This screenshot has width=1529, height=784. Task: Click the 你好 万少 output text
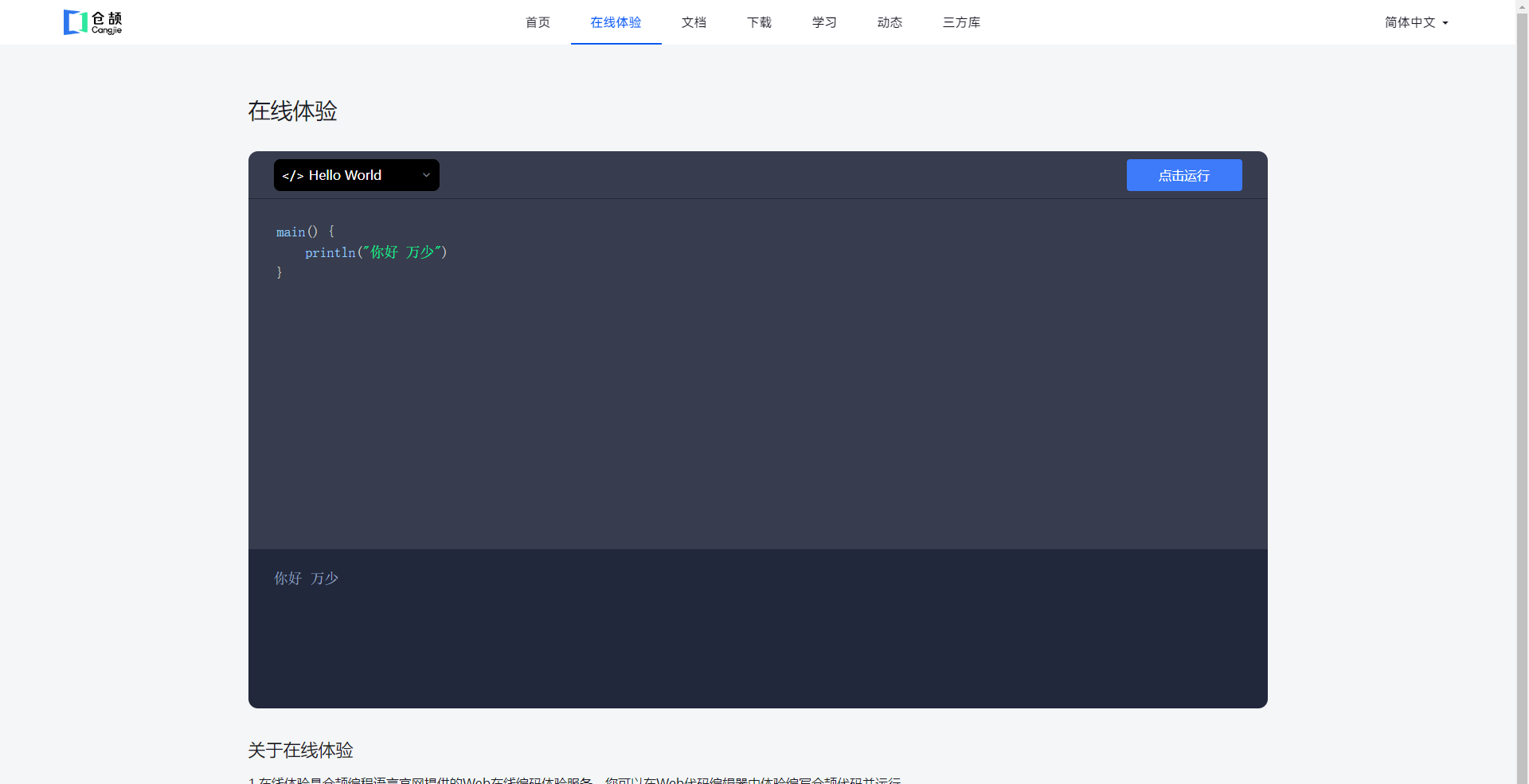tap(307, 579)
